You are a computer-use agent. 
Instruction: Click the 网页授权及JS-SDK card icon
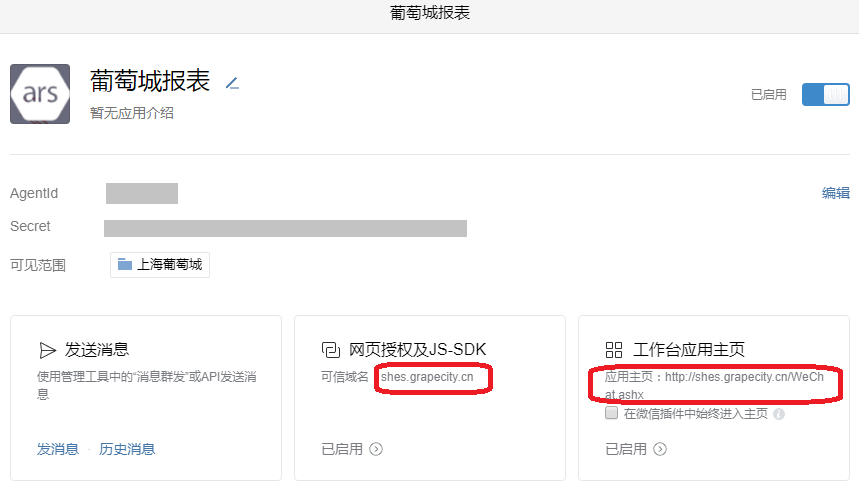coord(330,350)
